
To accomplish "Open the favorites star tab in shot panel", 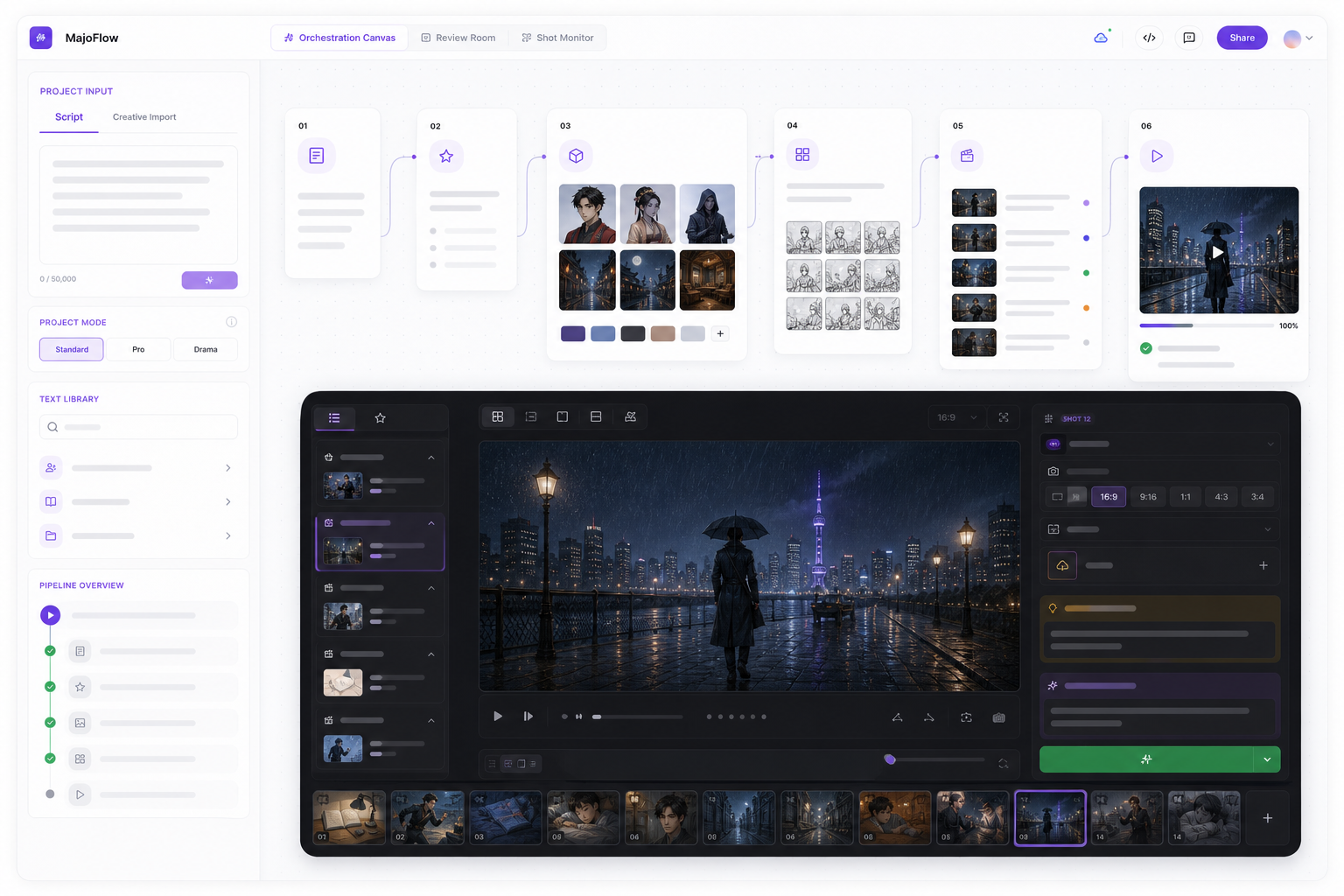I will click(380, 417).
